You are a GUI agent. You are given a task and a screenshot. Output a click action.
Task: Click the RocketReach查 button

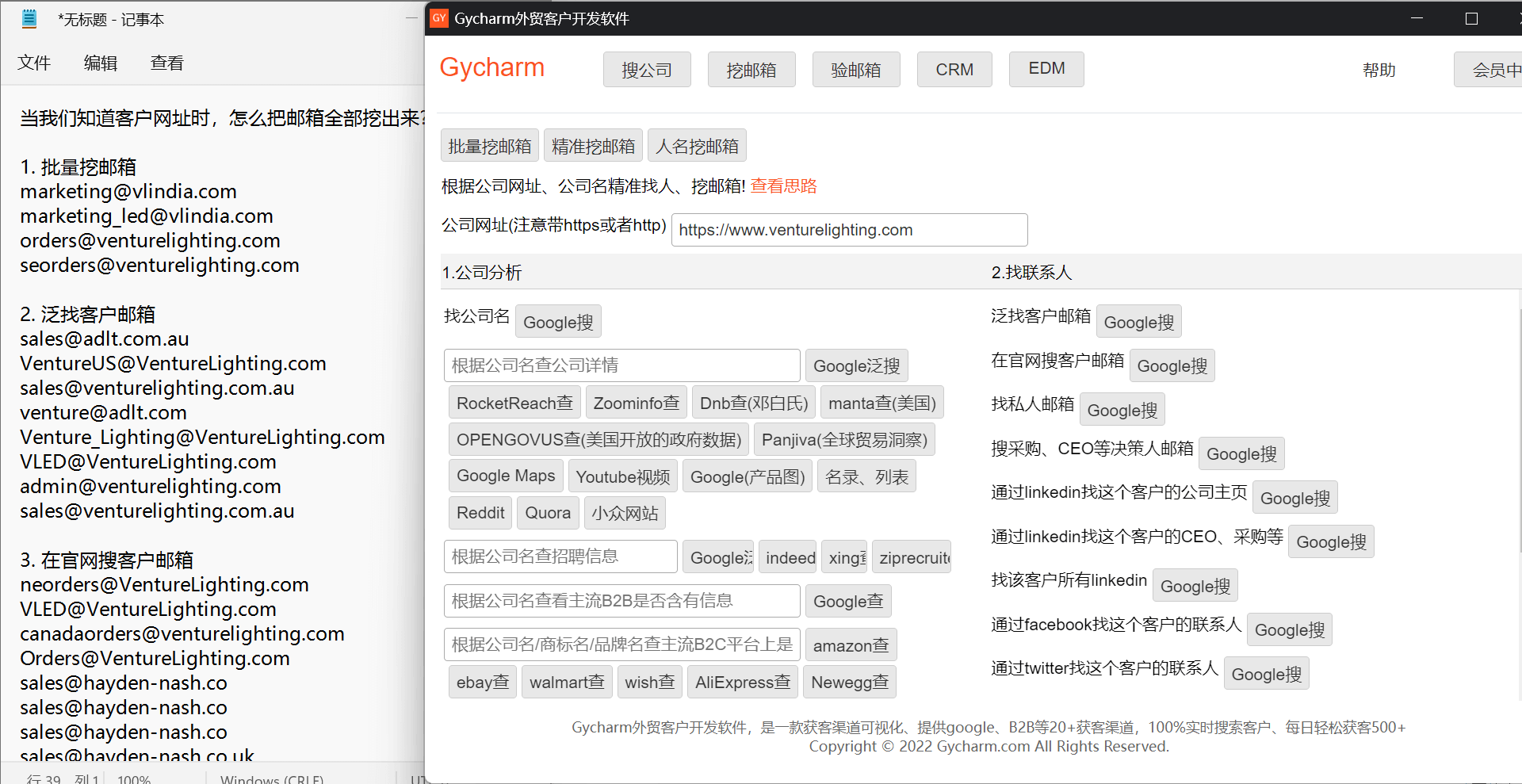(x=514, y=403)
